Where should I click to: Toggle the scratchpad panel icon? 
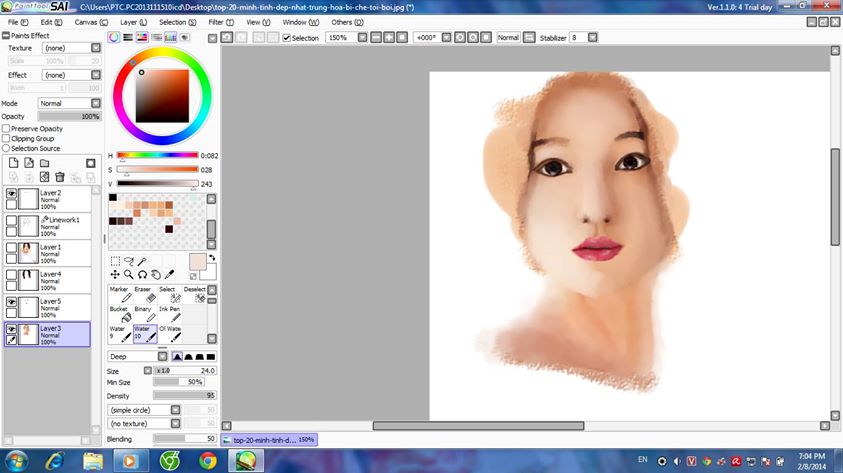185,37
